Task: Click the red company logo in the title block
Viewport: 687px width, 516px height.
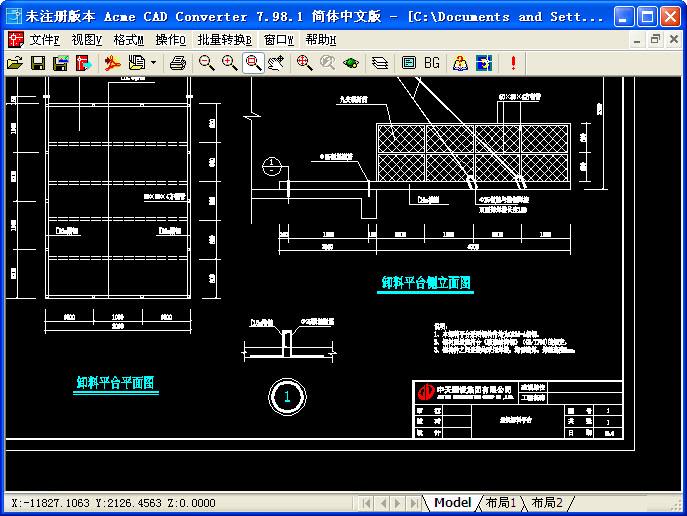Action: pos(425,392)
